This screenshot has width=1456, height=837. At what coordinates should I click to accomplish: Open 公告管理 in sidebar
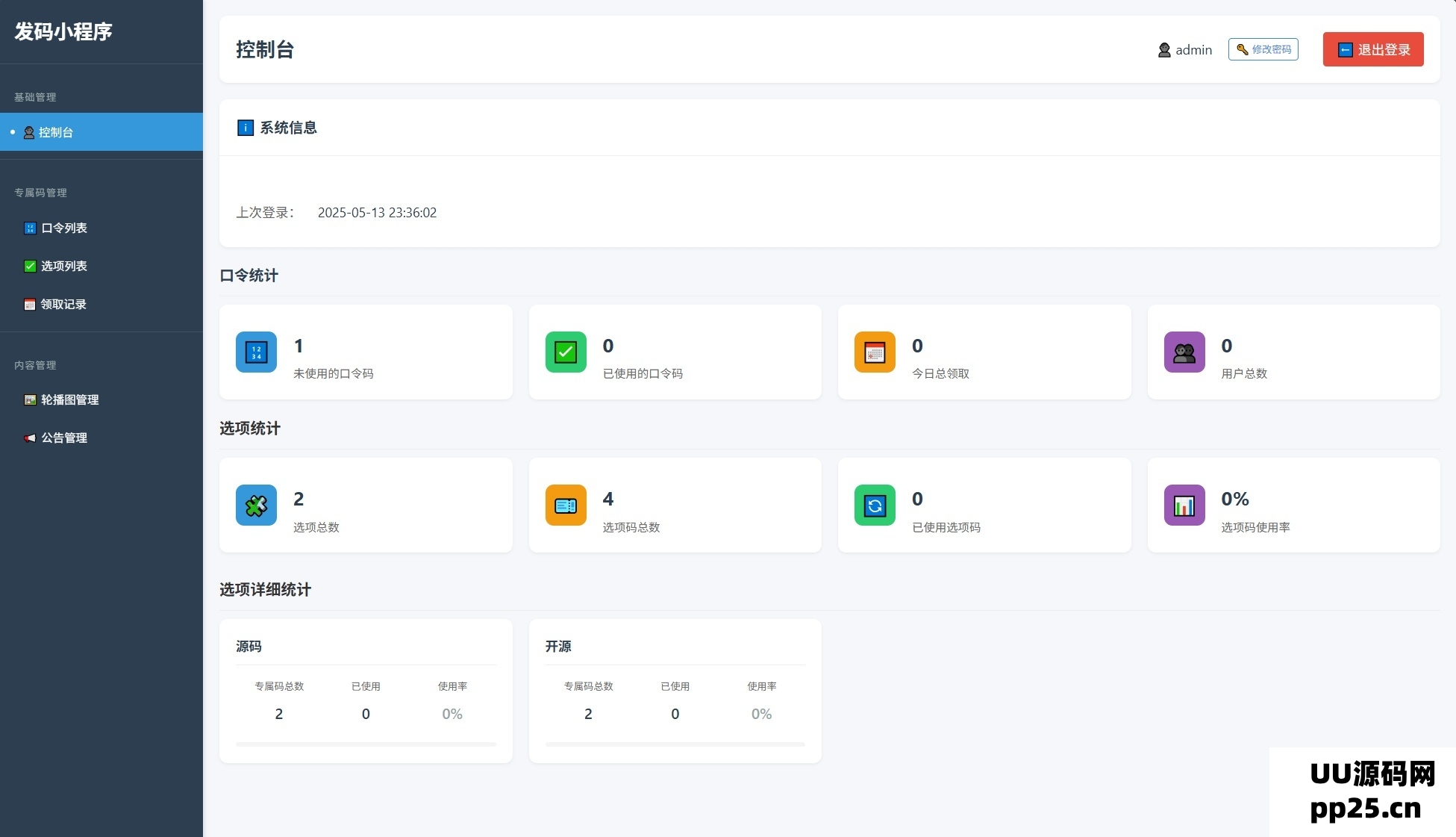[x=64, y=438]
